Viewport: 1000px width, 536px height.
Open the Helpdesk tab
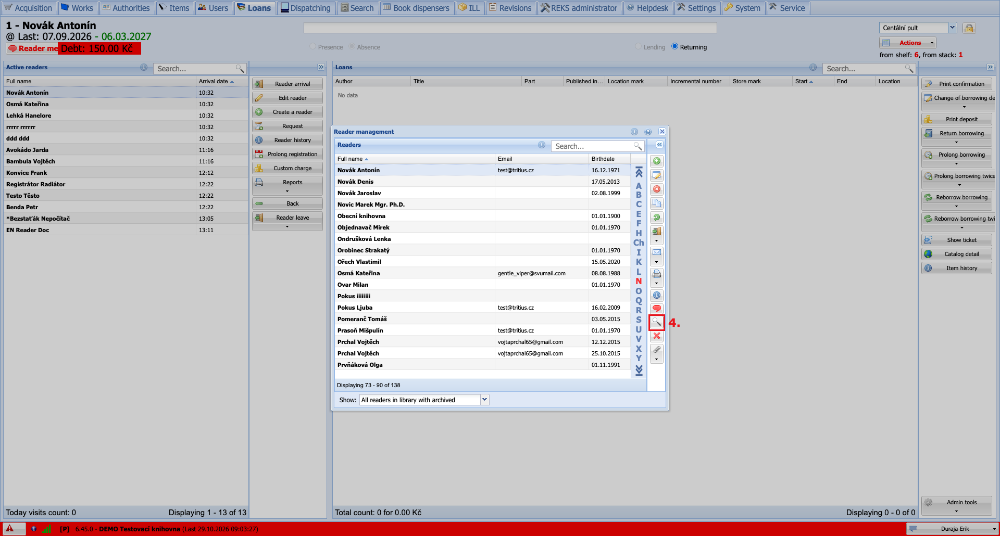click(x=648, y=8)
